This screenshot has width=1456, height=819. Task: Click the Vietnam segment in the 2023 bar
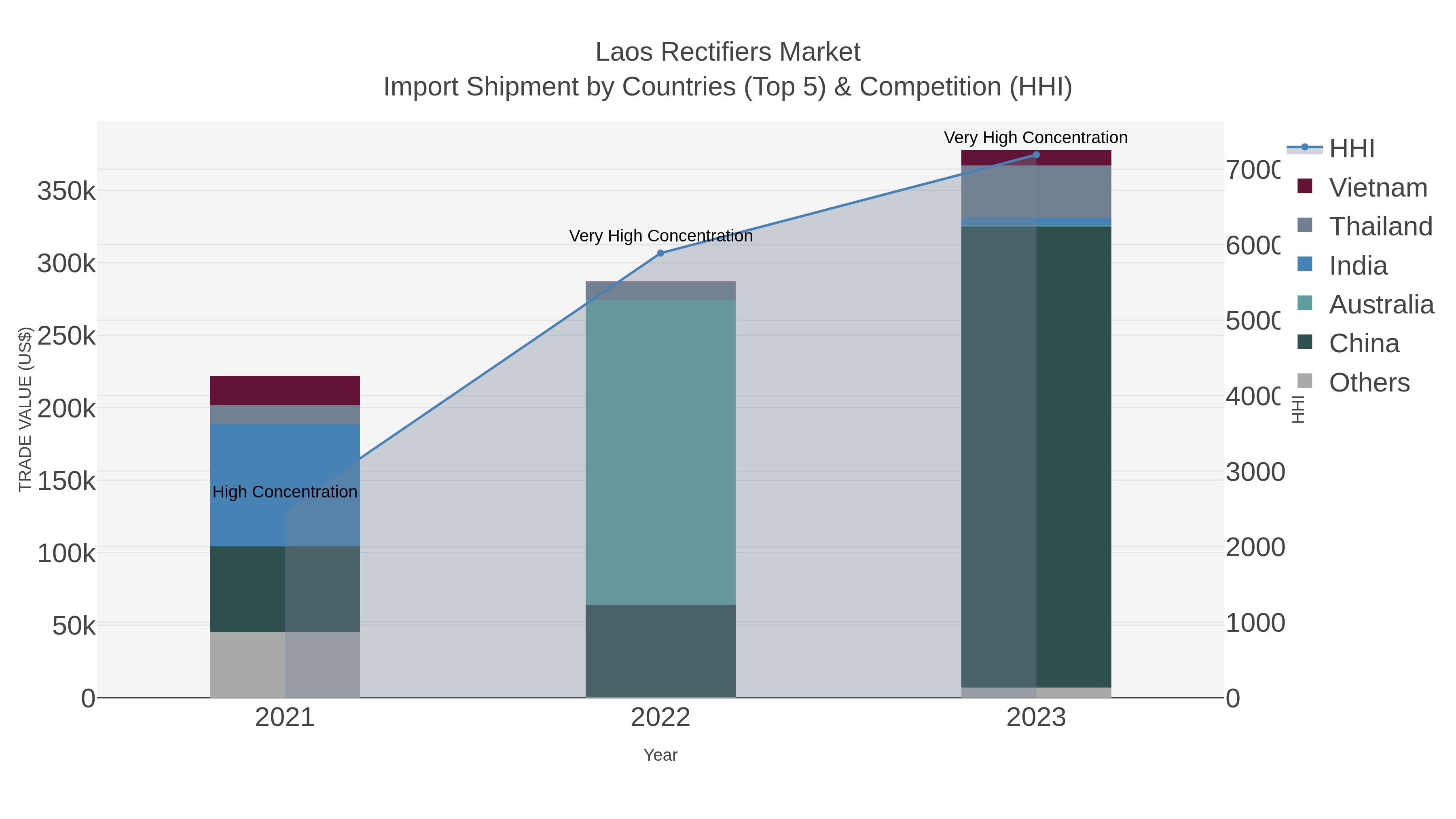1036,158
